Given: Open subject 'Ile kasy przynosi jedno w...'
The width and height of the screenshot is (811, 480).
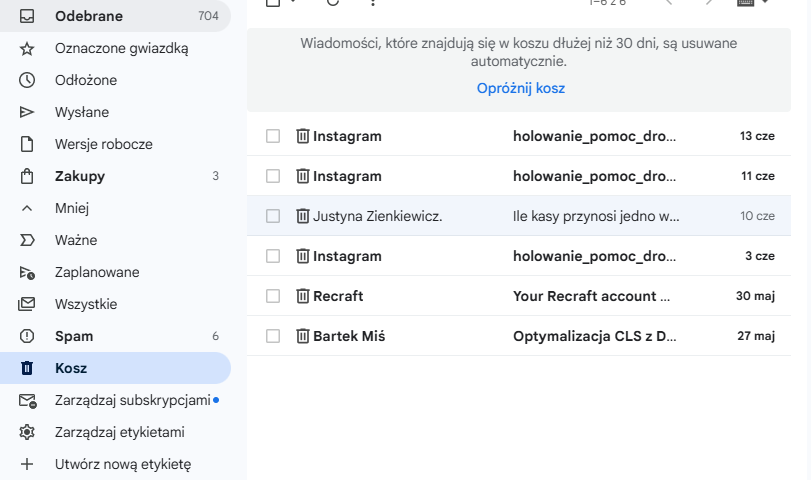Looking at the screenshot, I should 596,216.
